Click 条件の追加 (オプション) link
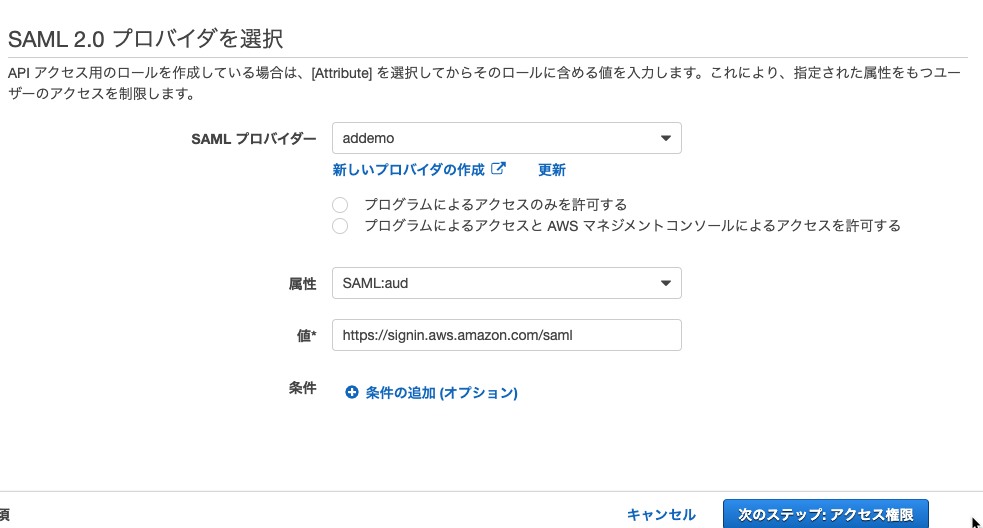The width and height of the screenshot is (983, 528). coord(441,393)
